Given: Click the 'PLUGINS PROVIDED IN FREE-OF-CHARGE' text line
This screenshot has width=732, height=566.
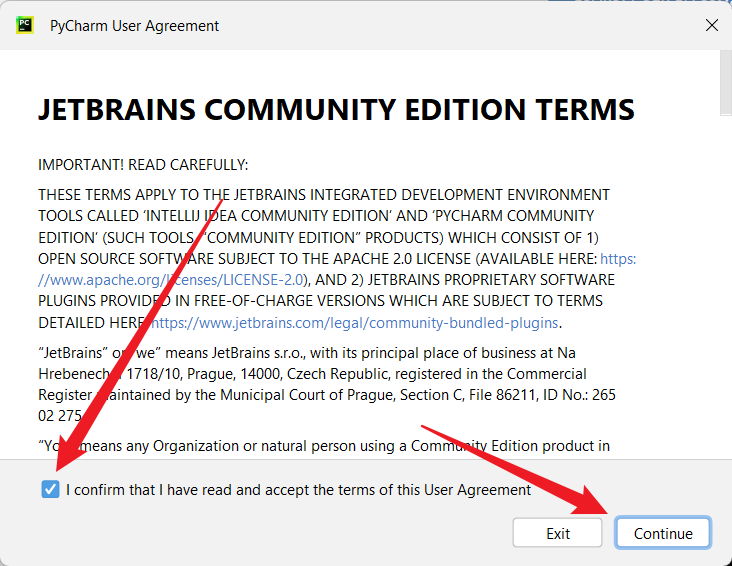Looking at the screenshot, I should [320, 301].
